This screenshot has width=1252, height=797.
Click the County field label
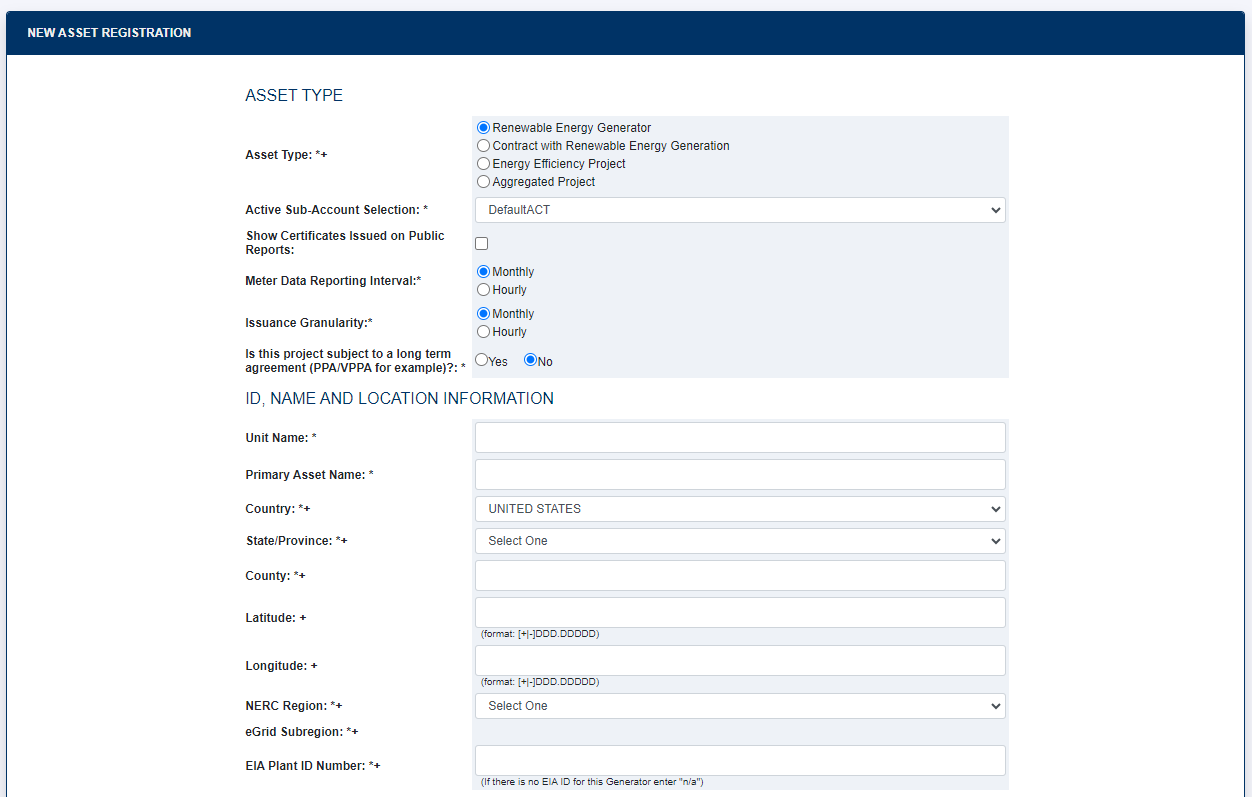click(x=275, y=576)
